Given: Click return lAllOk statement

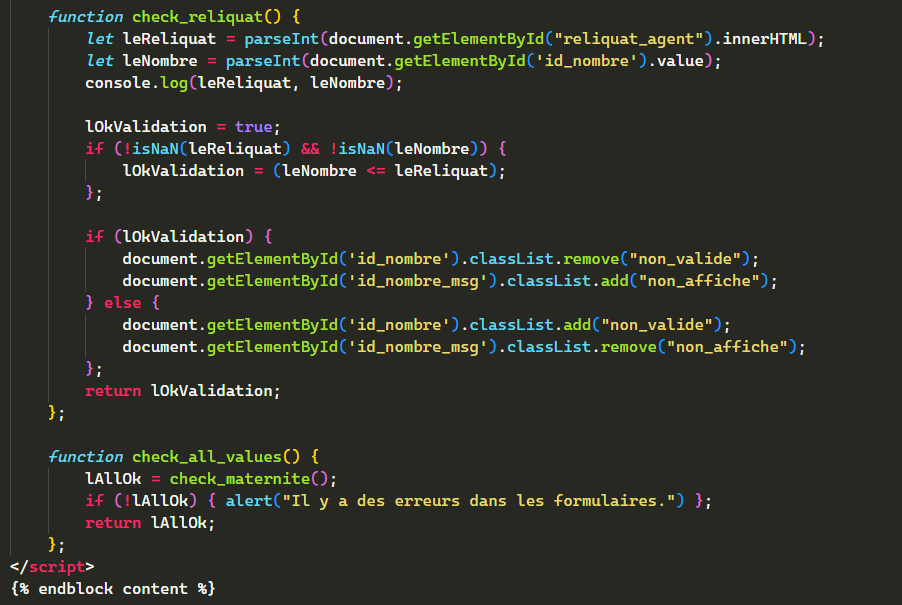Looking at the screenshot, I should point(150,523).
